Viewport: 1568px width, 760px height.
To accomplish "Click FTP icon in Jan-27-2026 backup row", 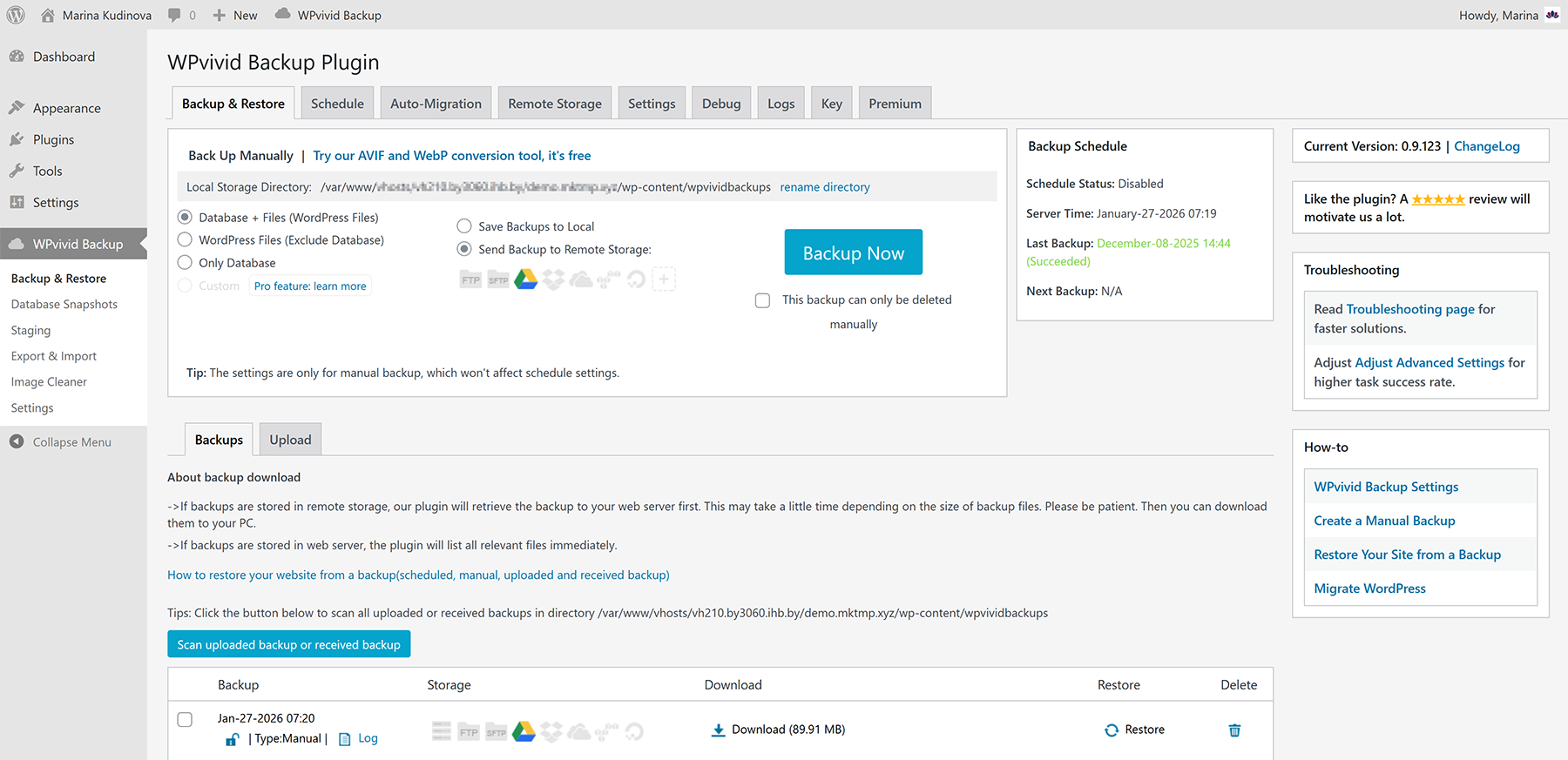I will (469, 732).
